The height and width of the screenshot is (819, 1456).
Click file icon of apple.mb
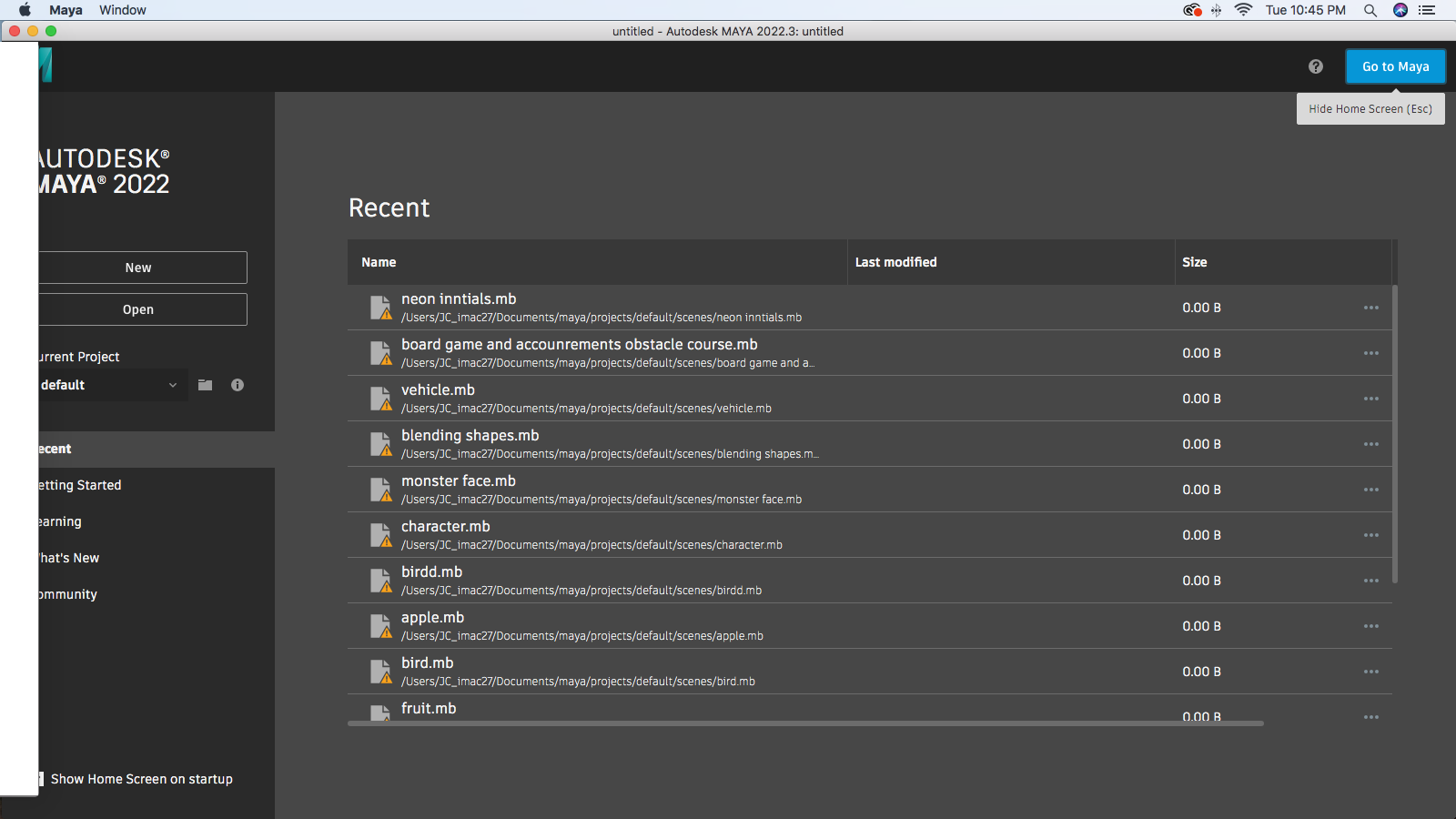[x=380, y=626]
